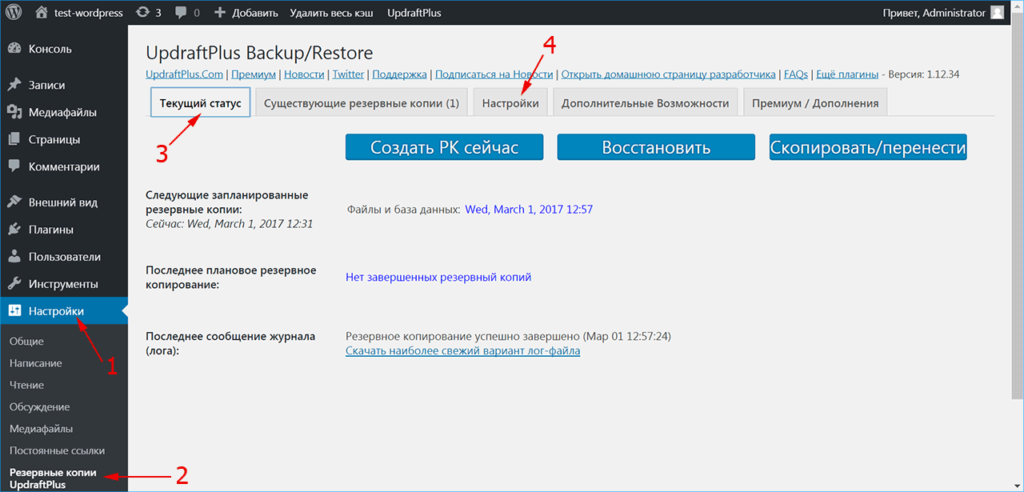The image size is (1024, 492).
Task: Open the Twitter link
Action: 348,74
